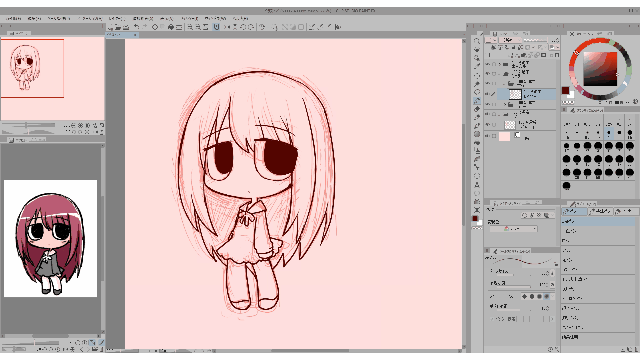Switch to first sub tool group tab

[574, 211]
